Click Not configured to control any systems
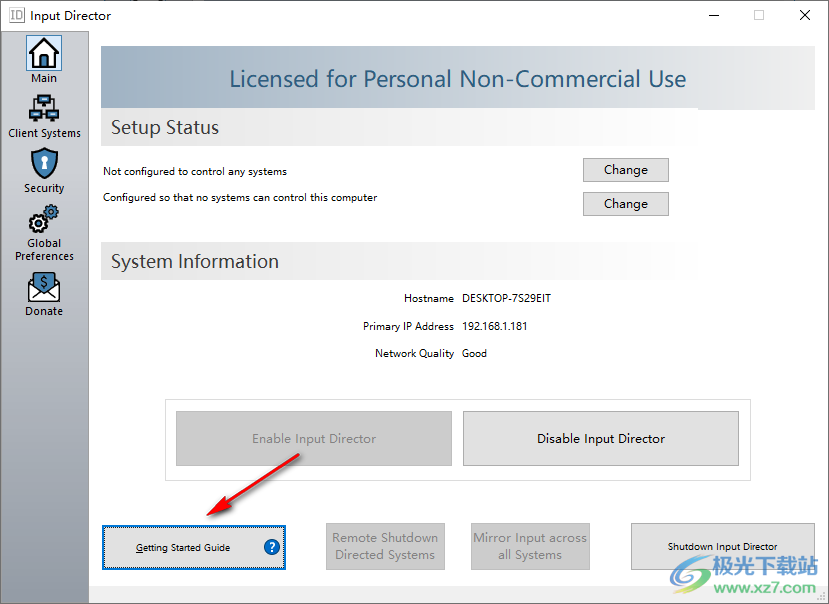 [195, 171]
